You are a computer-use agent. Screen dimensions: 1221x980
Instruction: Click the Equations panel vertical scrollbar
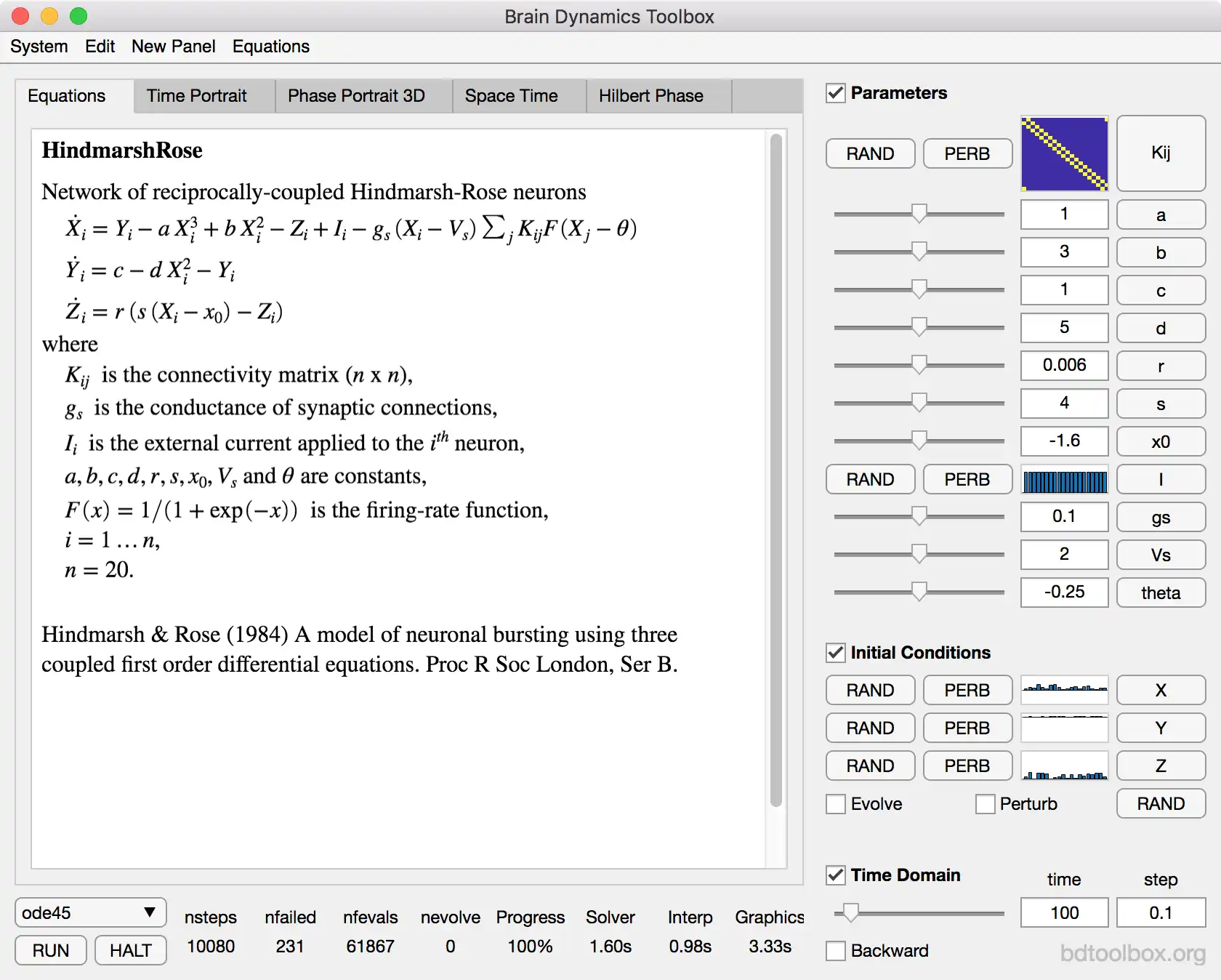coord(776,470)
